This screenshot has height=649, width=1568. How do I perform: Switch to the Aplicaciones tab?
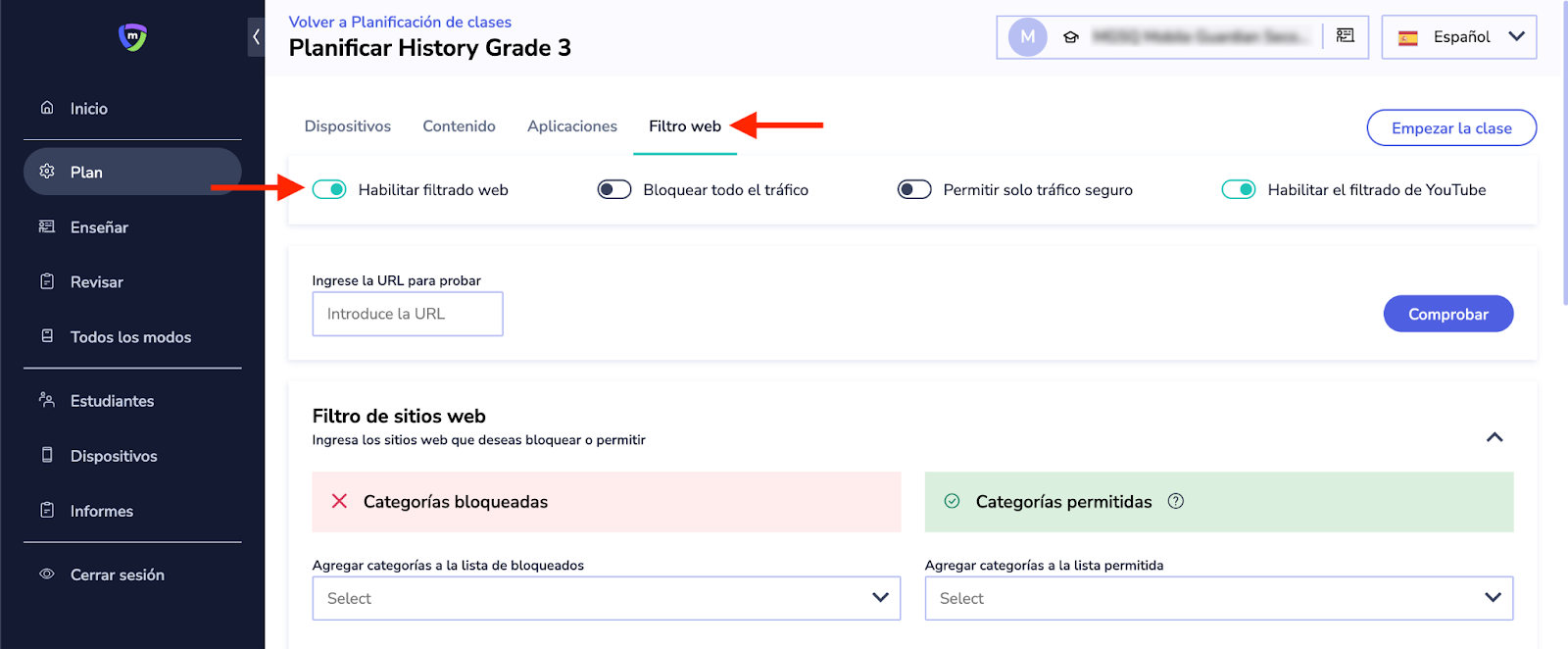point(572,126)
